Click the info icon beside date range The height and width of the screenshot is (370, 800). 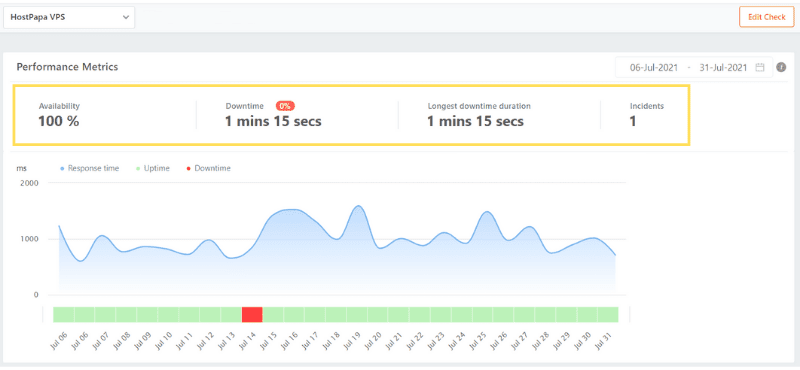pyautogui.click(x=781, y=67)
